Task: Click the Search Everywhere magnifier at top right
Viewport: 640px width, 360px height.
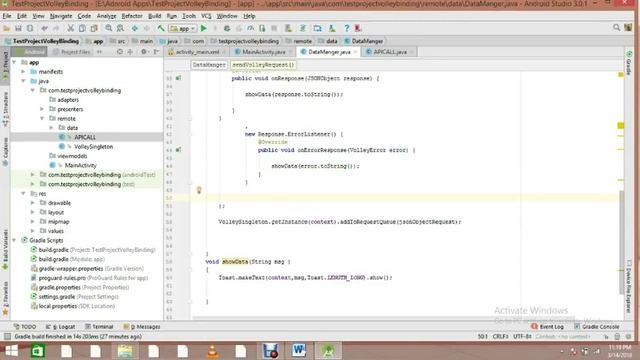Action: point(616,28)
